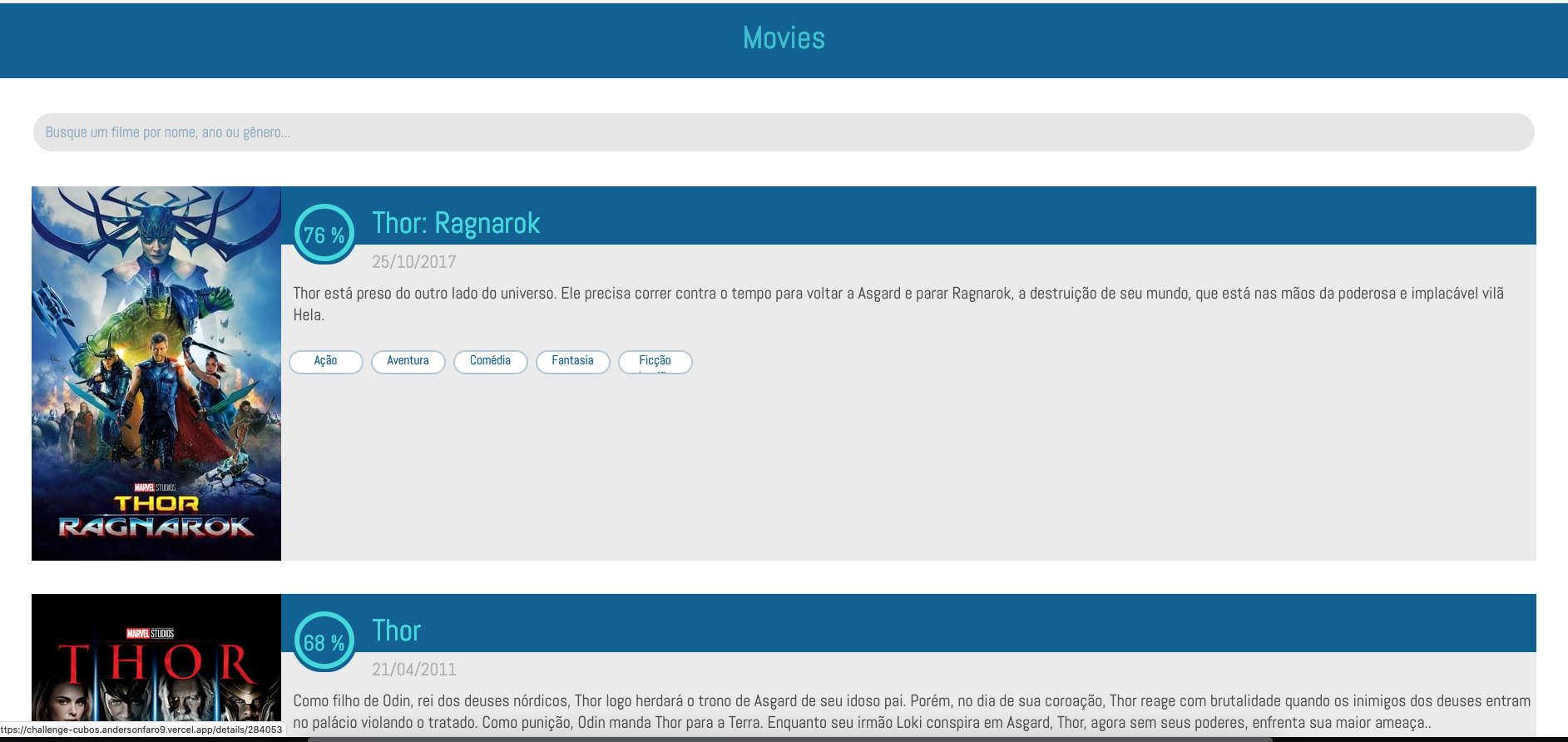The width and height of the screenshot is (1568, 742).
Task: Open the Thor movie title
Action: click(x=396, y=631)
